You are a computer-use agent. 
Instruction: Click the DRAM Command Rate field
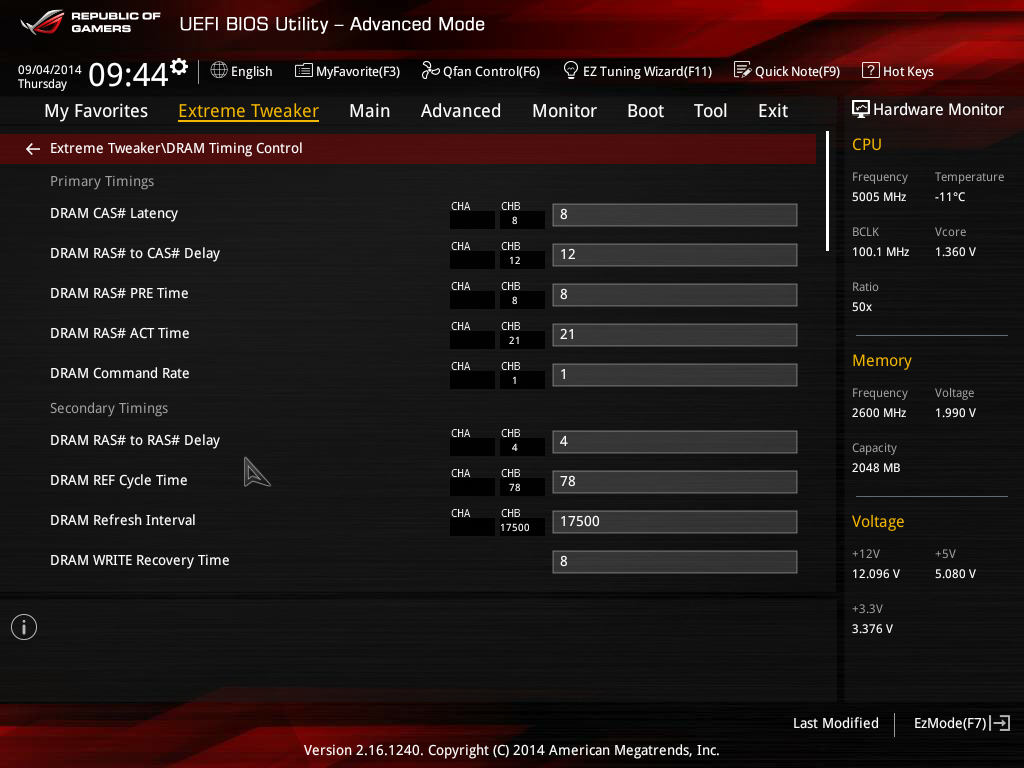click(x=675, y=375)
